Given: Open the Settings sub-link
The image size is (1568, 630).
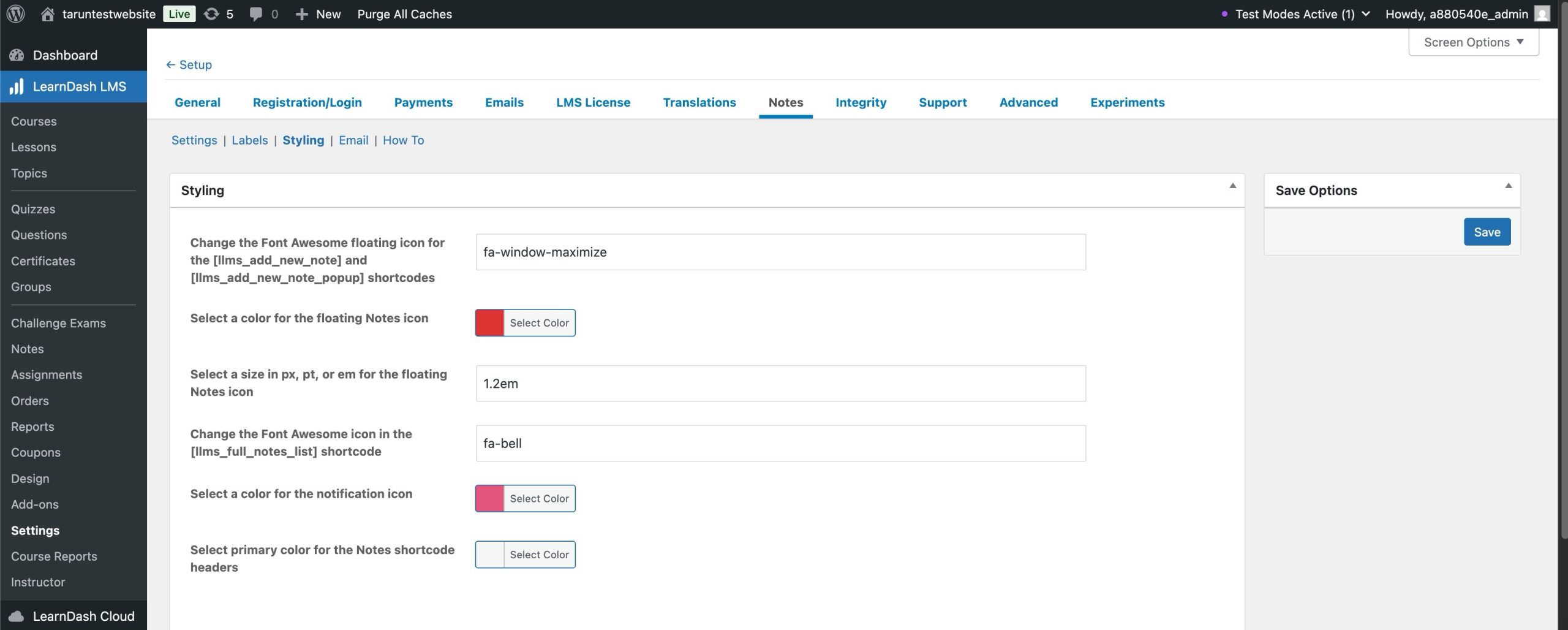Looking at the screenshot, I should tap(194, 140).
